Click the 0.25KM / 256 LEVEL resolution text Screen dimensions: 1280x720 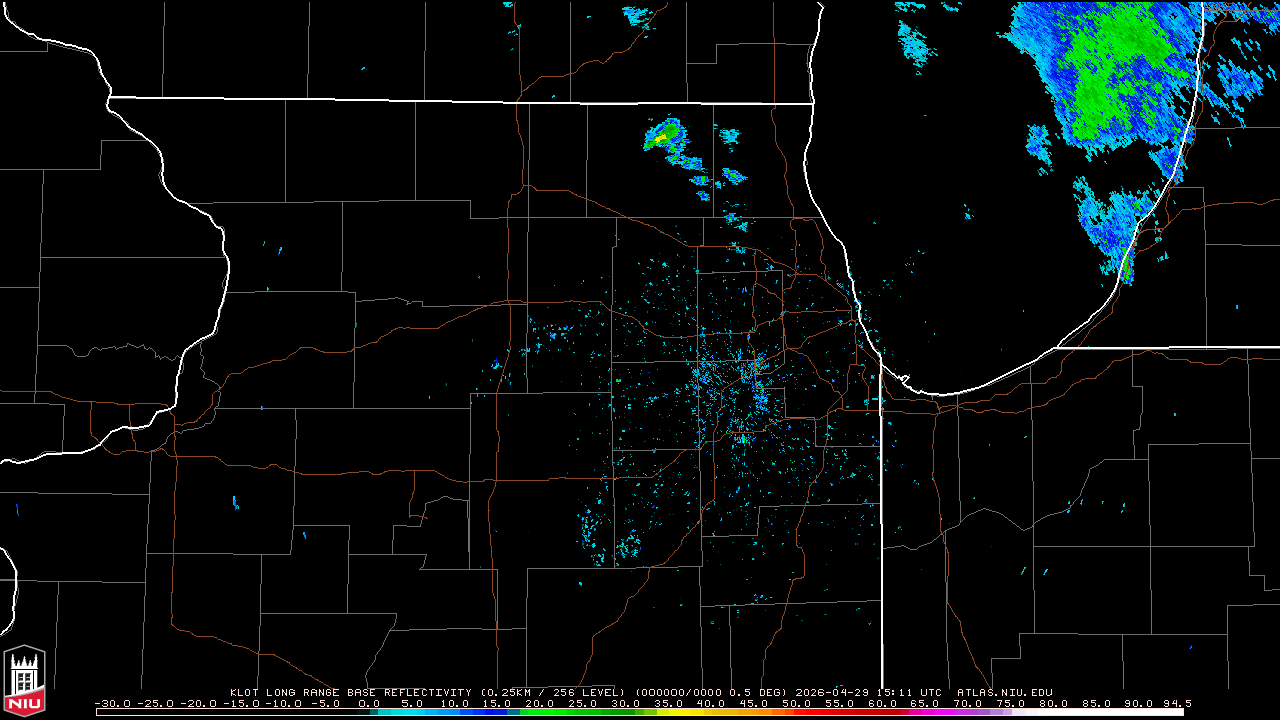tap(552, 692)
